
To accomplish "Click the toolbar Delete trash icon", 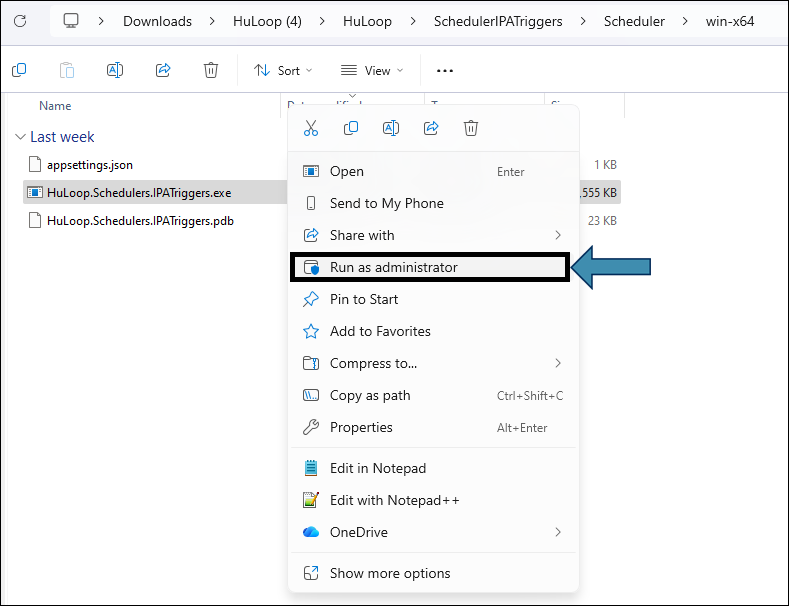I will [x=211, y=70].
